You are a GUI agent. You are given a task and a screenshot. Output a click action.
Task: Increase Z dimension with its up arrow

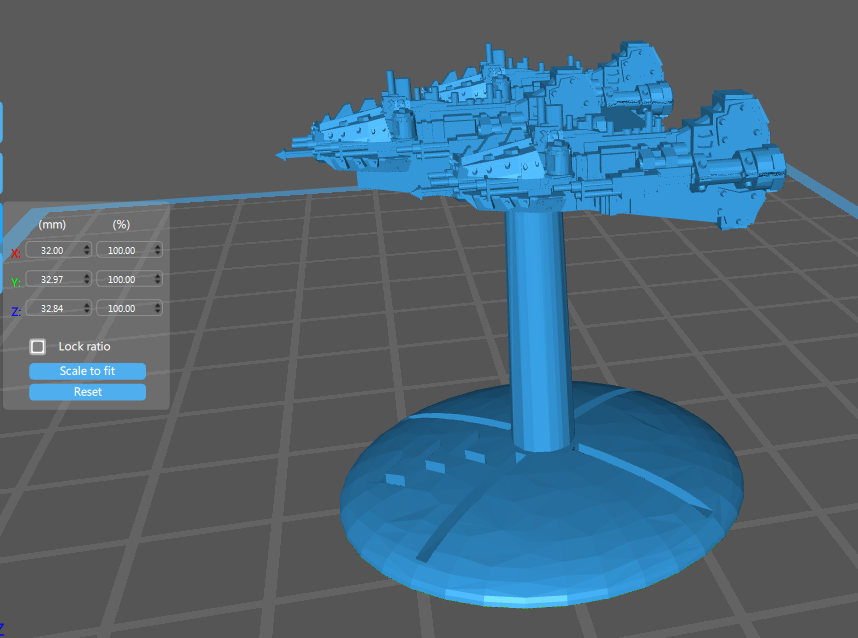point(87,305)
